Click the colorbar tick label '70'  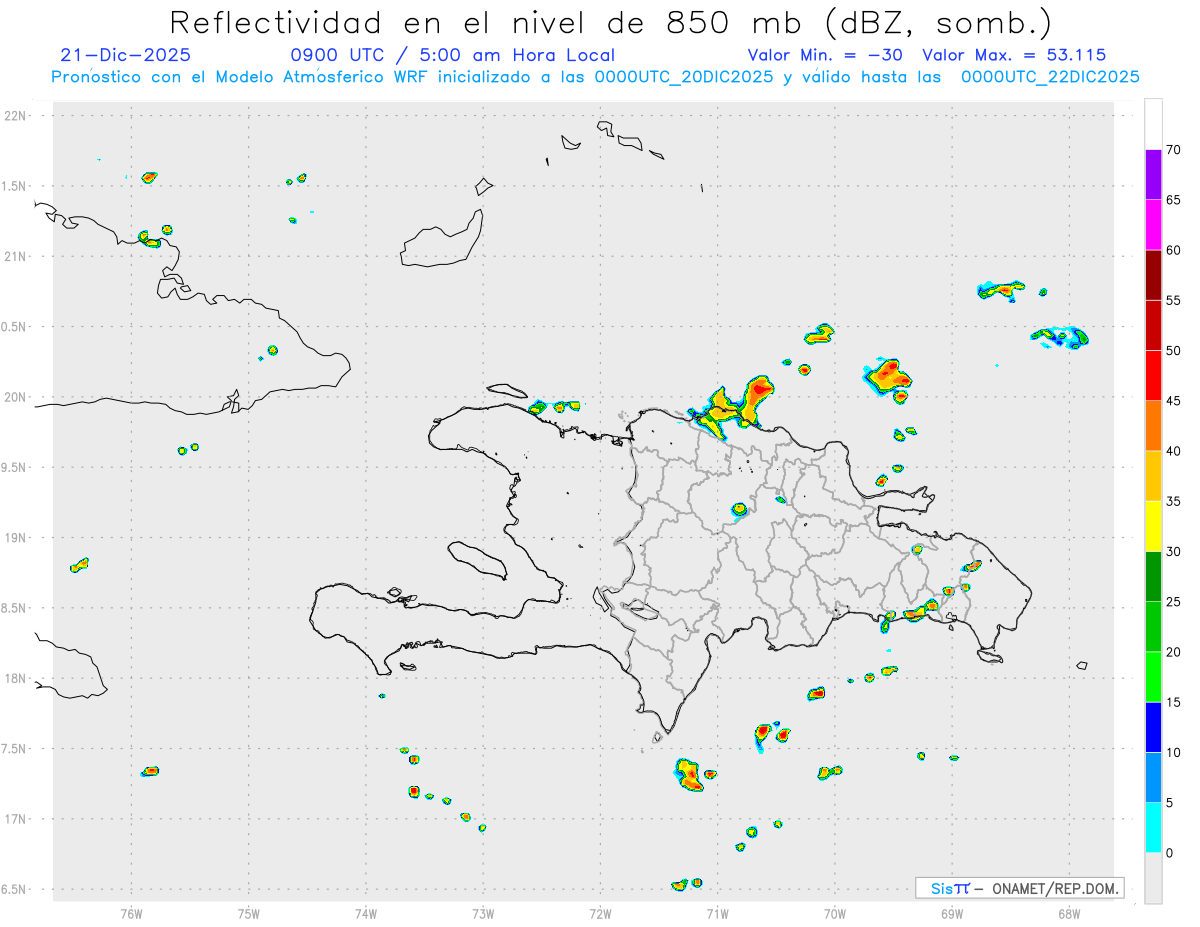click(1173, 150)
